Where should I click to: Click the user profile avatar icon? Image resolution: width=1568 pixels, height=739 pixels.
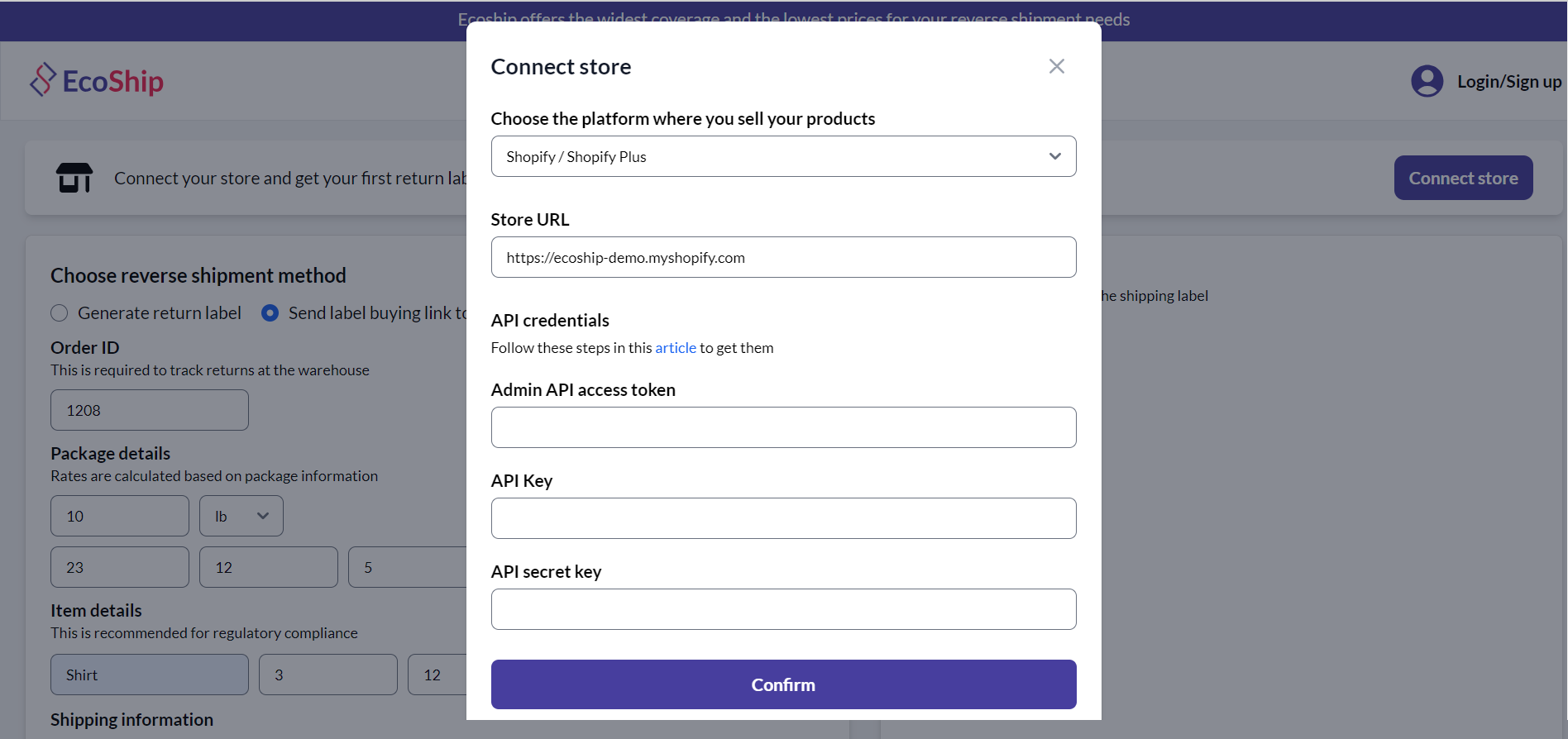(x=1427, y=81)
